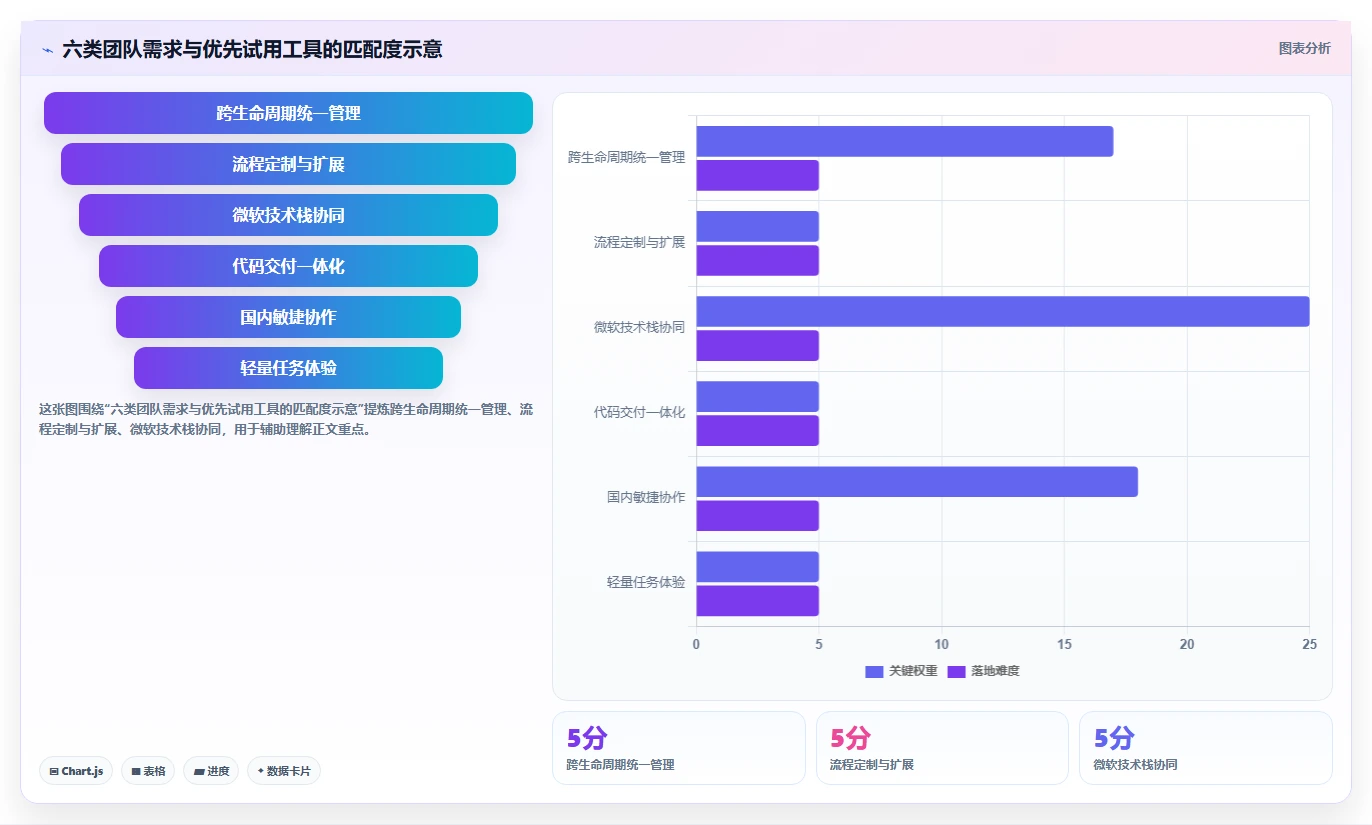Click the chart axis label 跨生命周期统一管理

[x=626, y=157]
